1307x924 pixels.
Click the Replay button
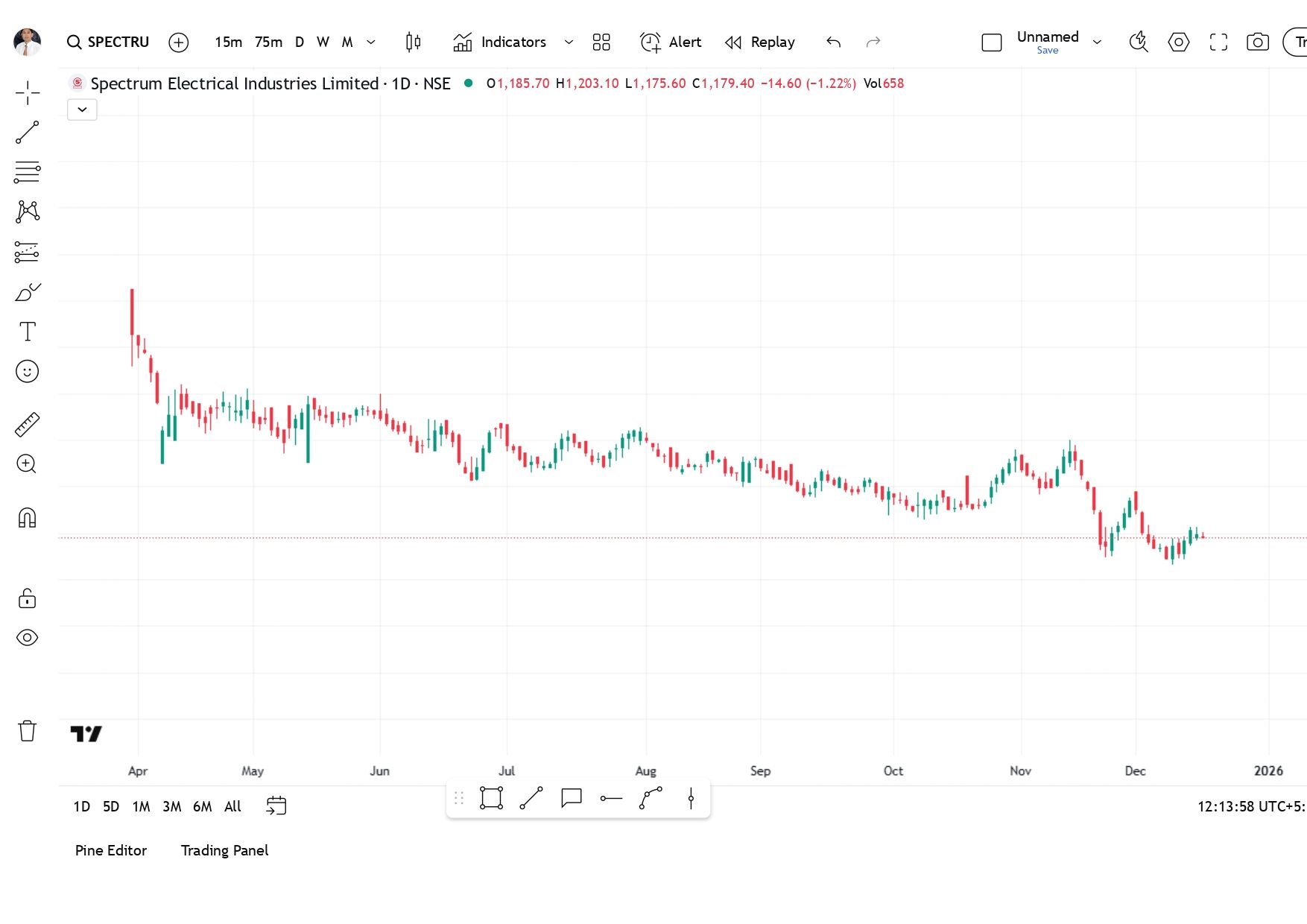760,42
